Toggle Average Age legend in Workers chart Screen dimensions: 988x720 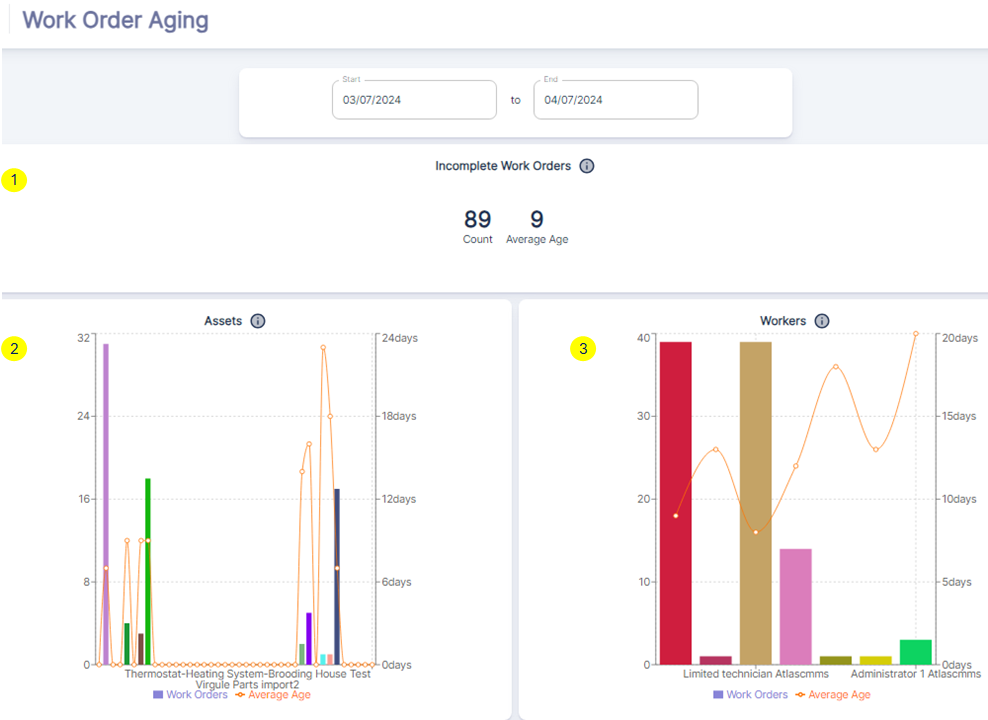click(833, 694)
